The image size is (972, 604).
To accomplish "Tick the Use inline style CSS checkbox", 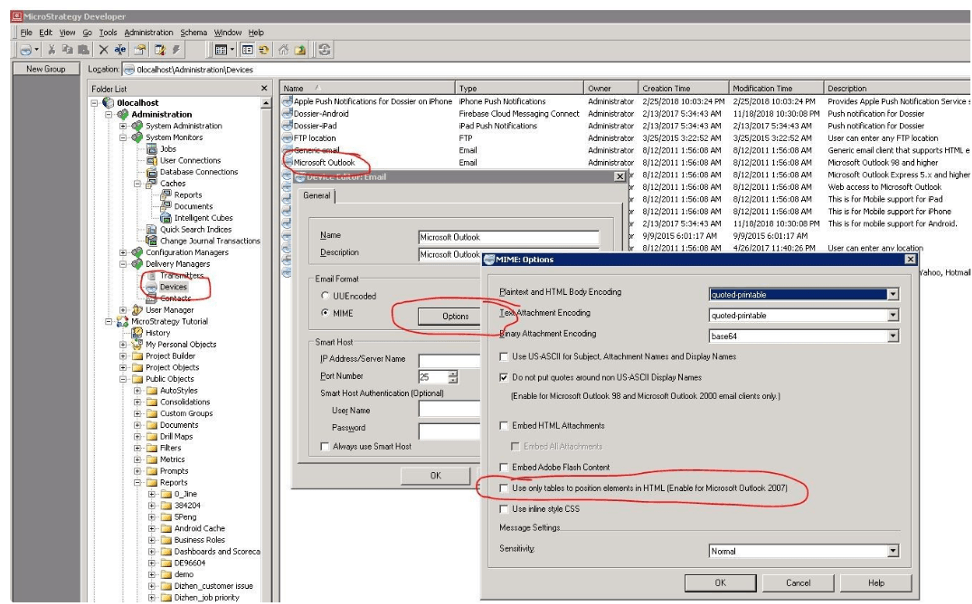I will pos(503,509).
